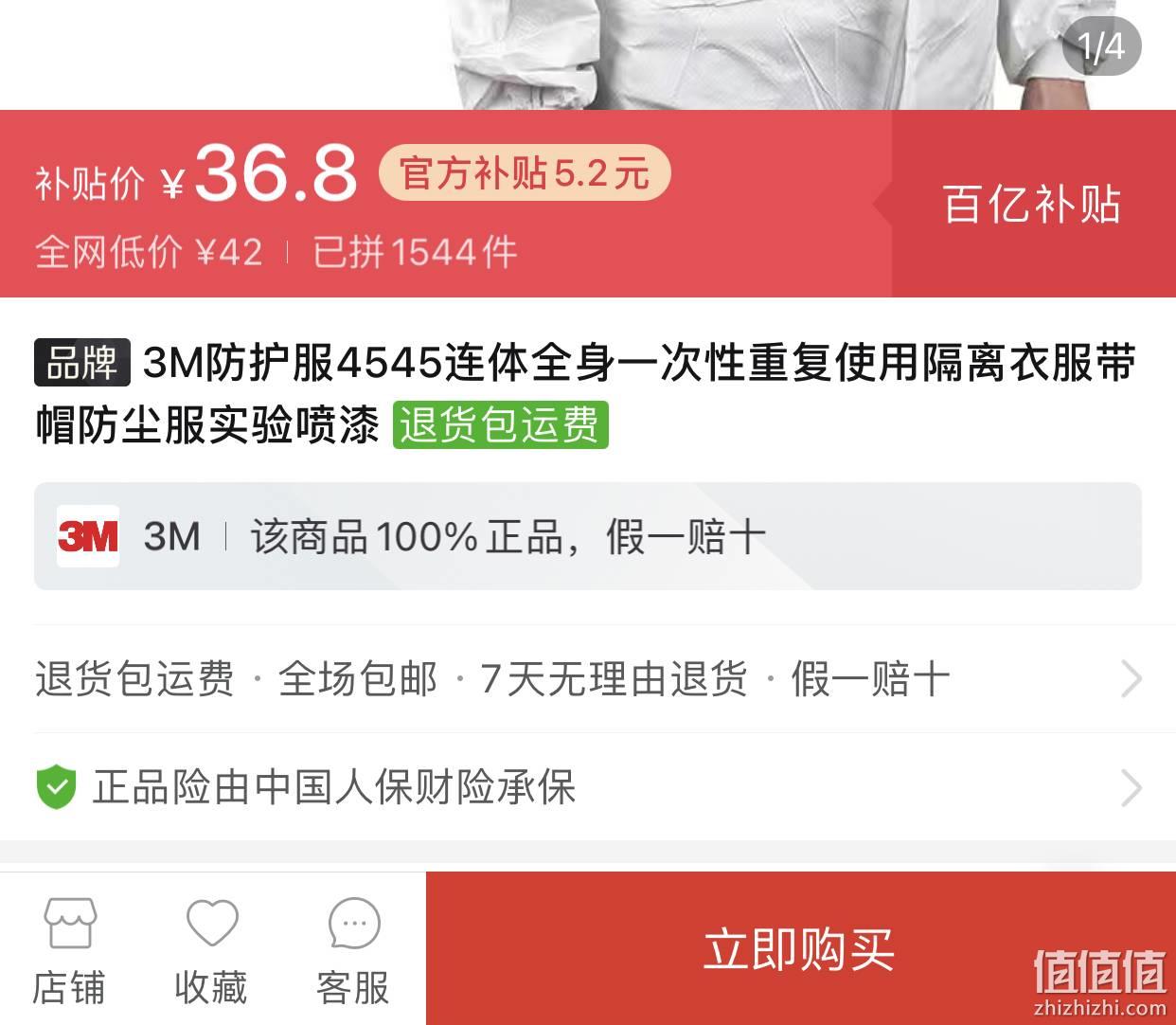The image size is (1176, 1025).
Task: Tap the 补贴价 ¥36.8 price
Action: (196, 173)
